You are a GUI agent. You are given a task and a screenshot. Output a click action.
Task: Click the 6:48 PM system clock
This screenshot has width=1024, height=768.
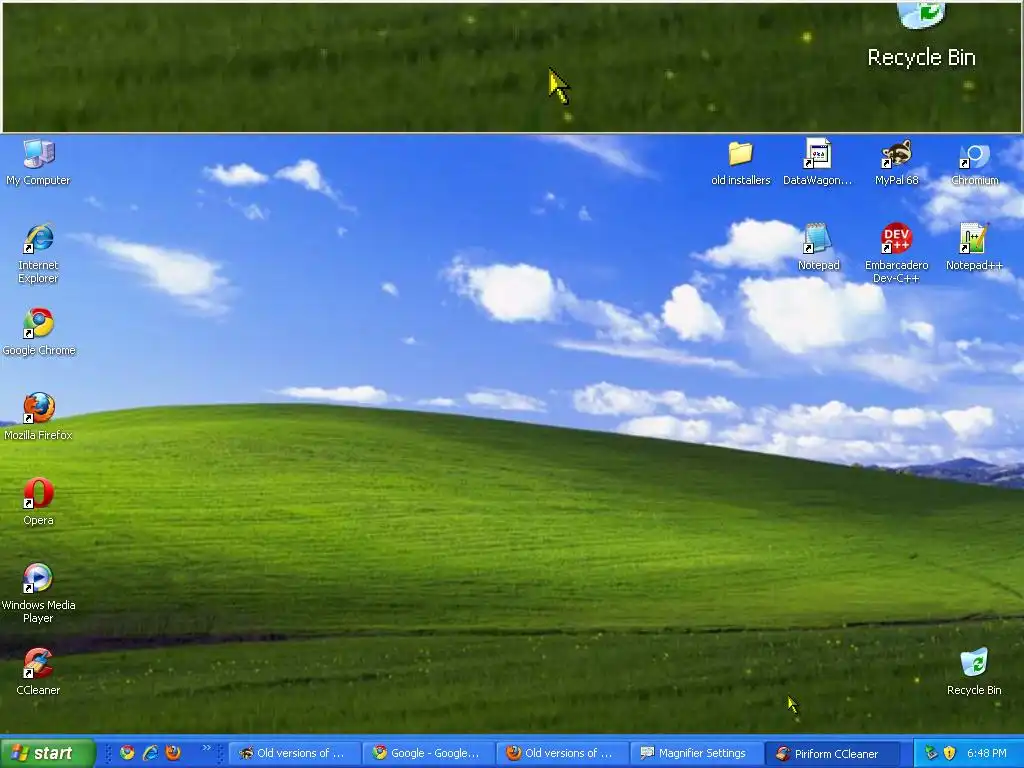pos(987,753)
